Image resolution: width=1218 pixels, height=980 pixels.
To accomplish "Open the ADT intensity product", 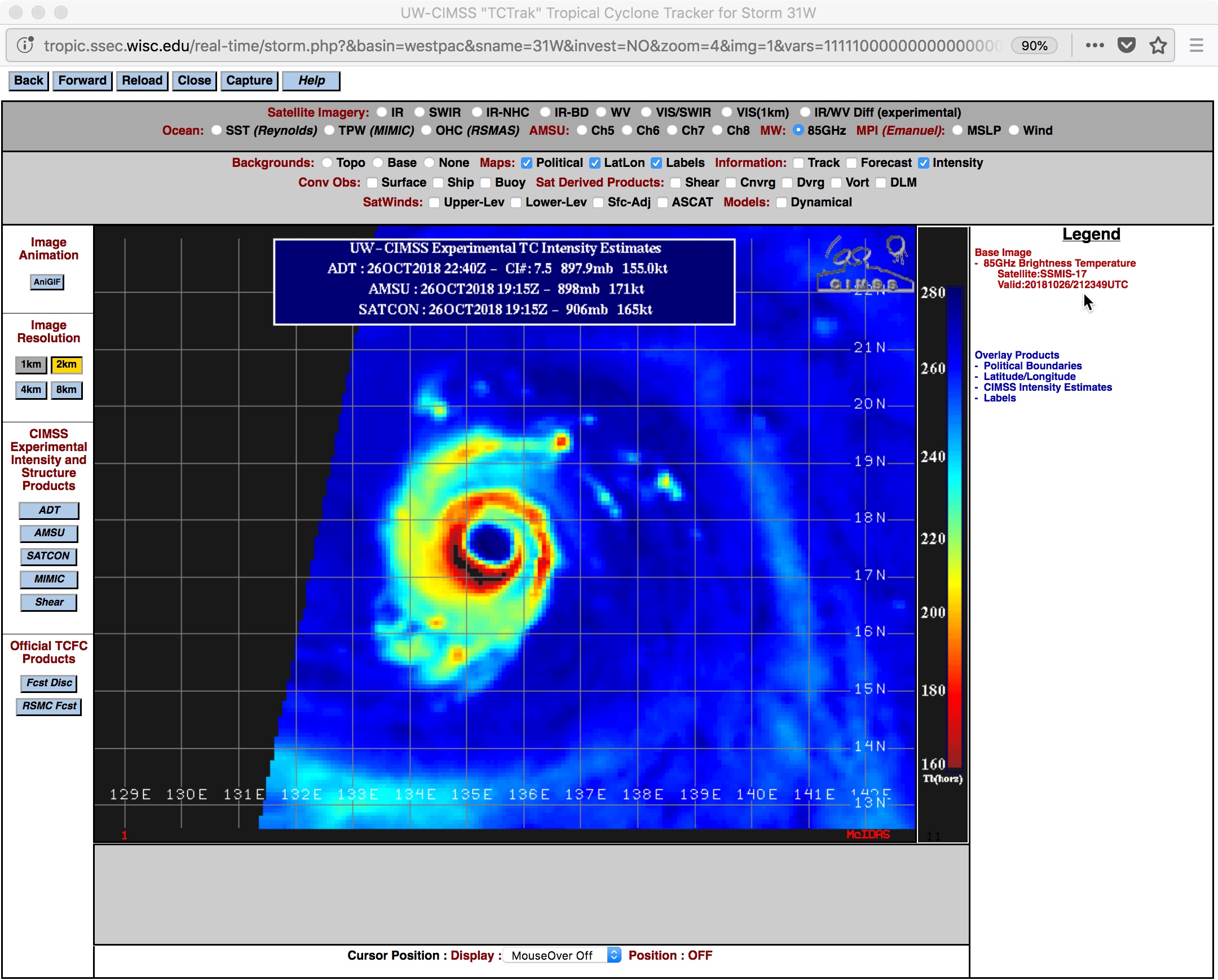I will (49, 511).
